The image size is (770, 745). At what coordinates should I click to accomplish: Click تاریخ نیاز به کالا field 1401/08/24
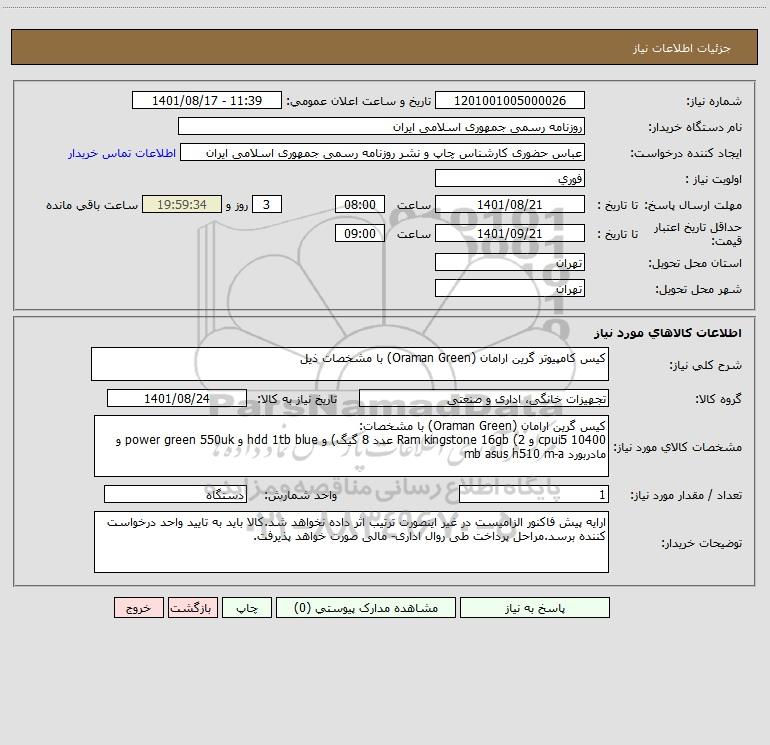(x=177, y=398)
